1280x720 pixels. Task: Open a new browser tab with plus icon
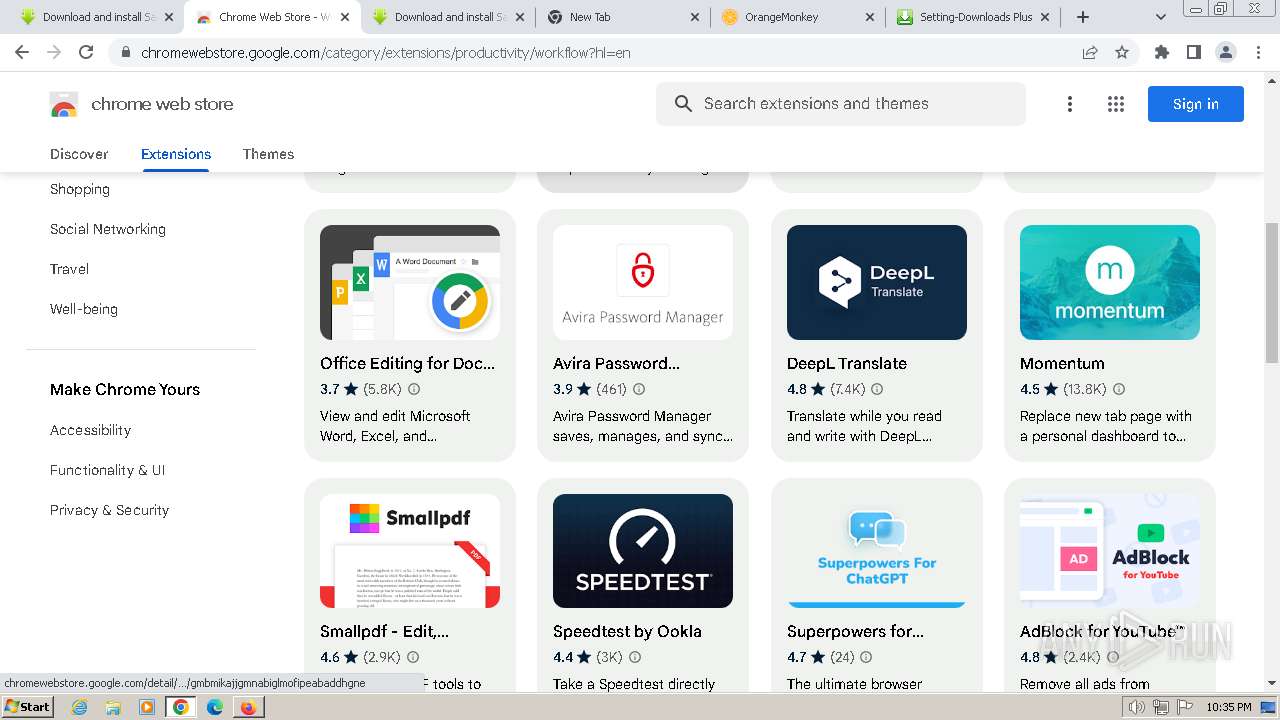pos(1082,17)
